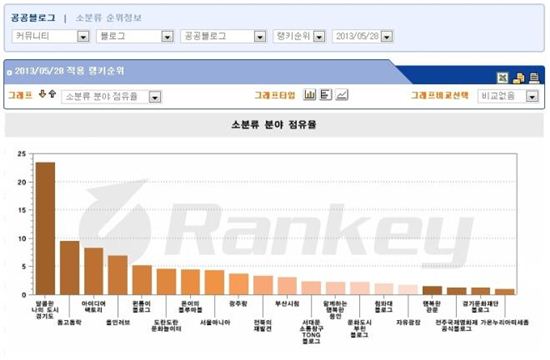Viewport: 550px width, 360px height.
Task: Click the bar above 아이디어 팩토리 label
Action: [x=94, y=271]
